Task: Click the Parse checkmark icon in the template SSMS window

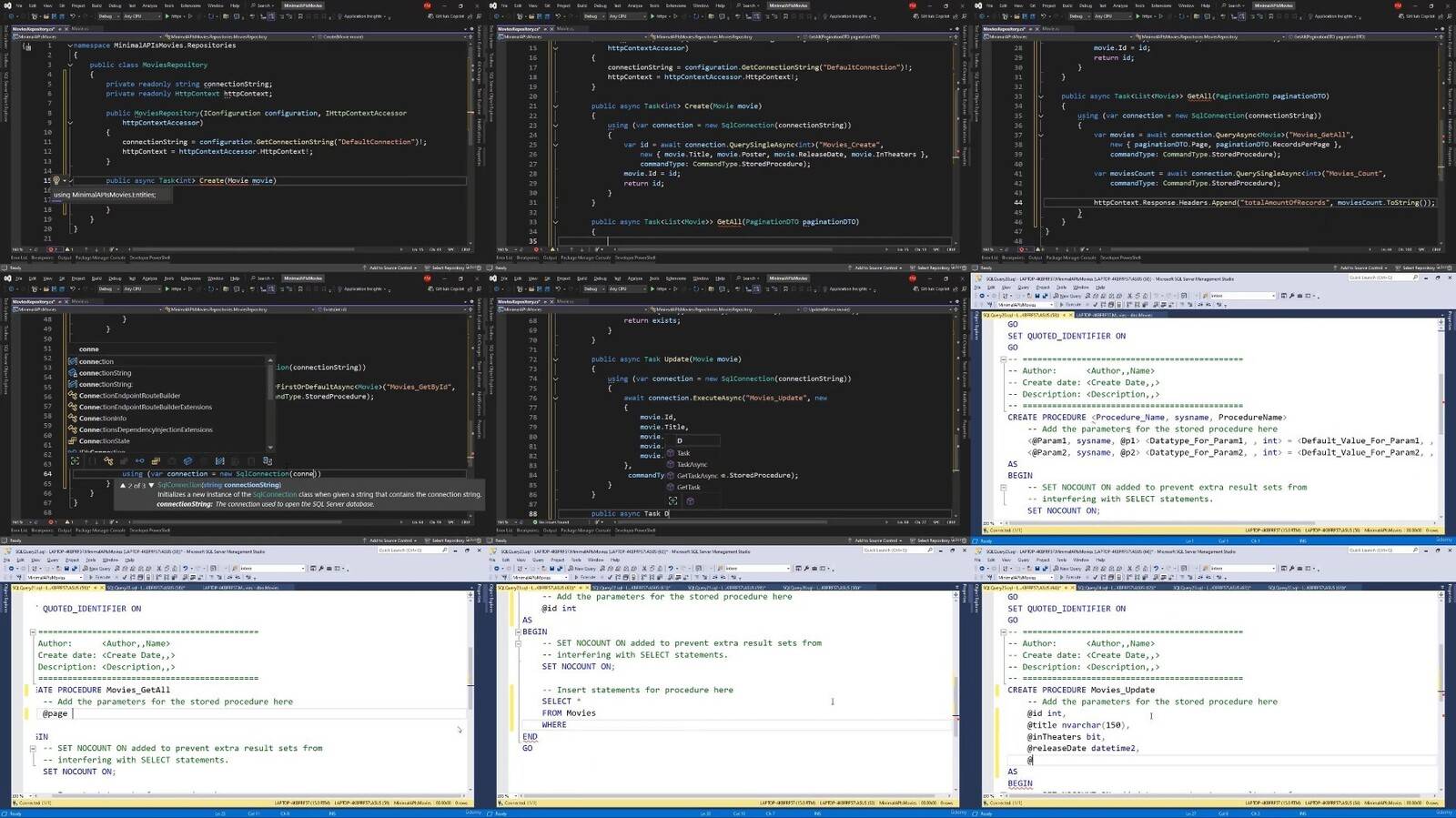Action: tap(1095, 305)
